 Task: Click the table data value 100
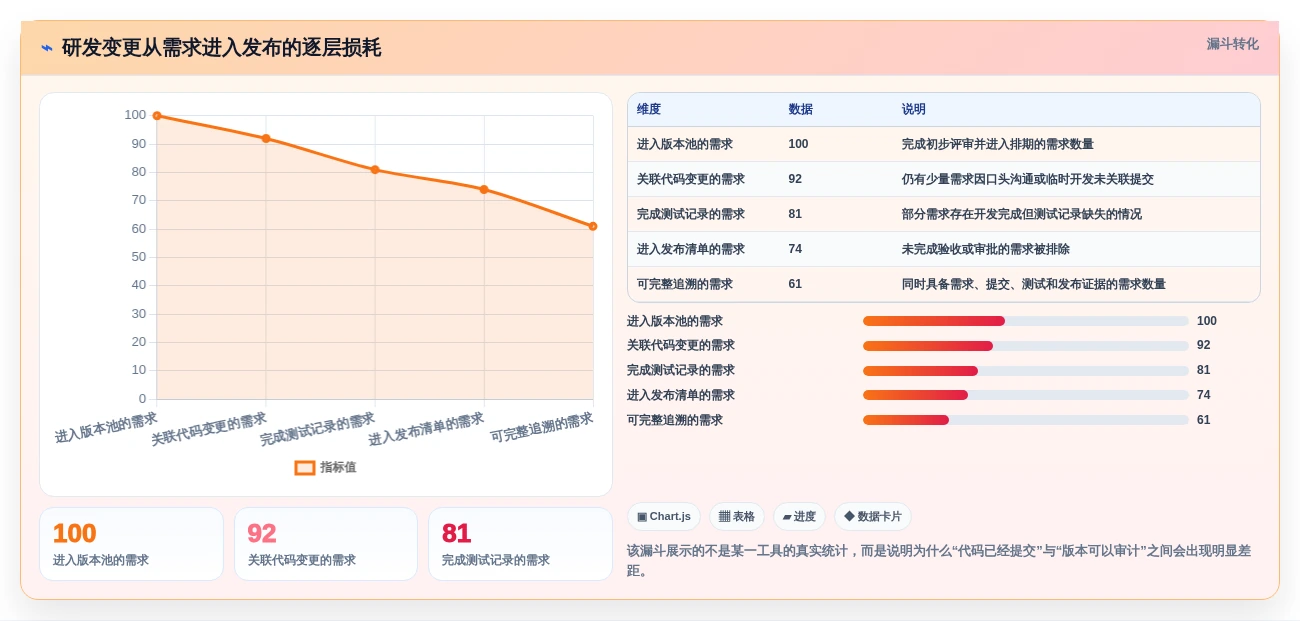[x=798, y=144]
